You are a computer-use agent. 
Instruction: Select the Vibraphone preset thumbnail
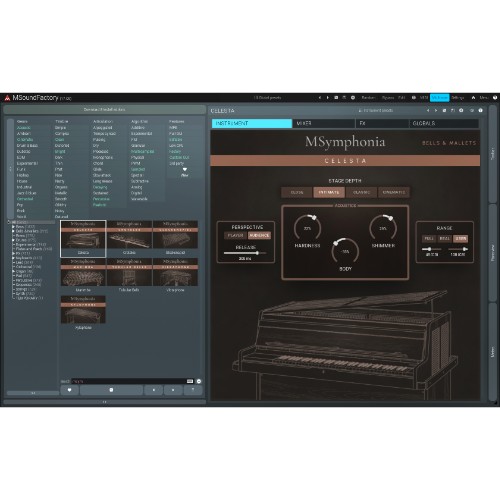point(175,276)
